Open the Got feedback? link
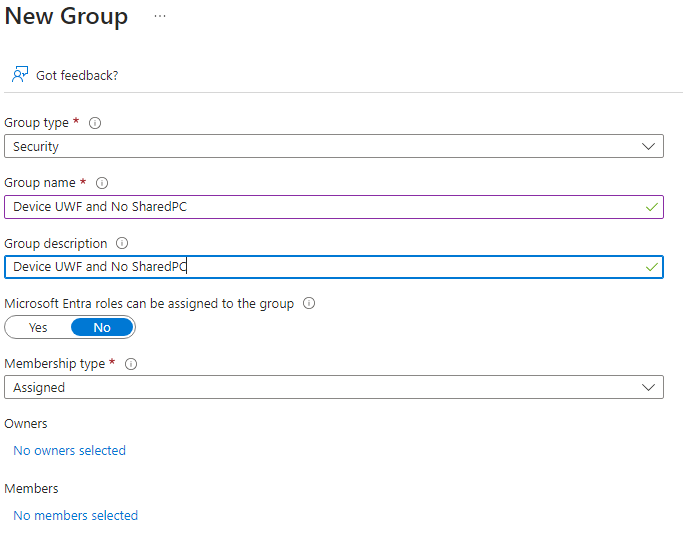 tap(77, 75)
